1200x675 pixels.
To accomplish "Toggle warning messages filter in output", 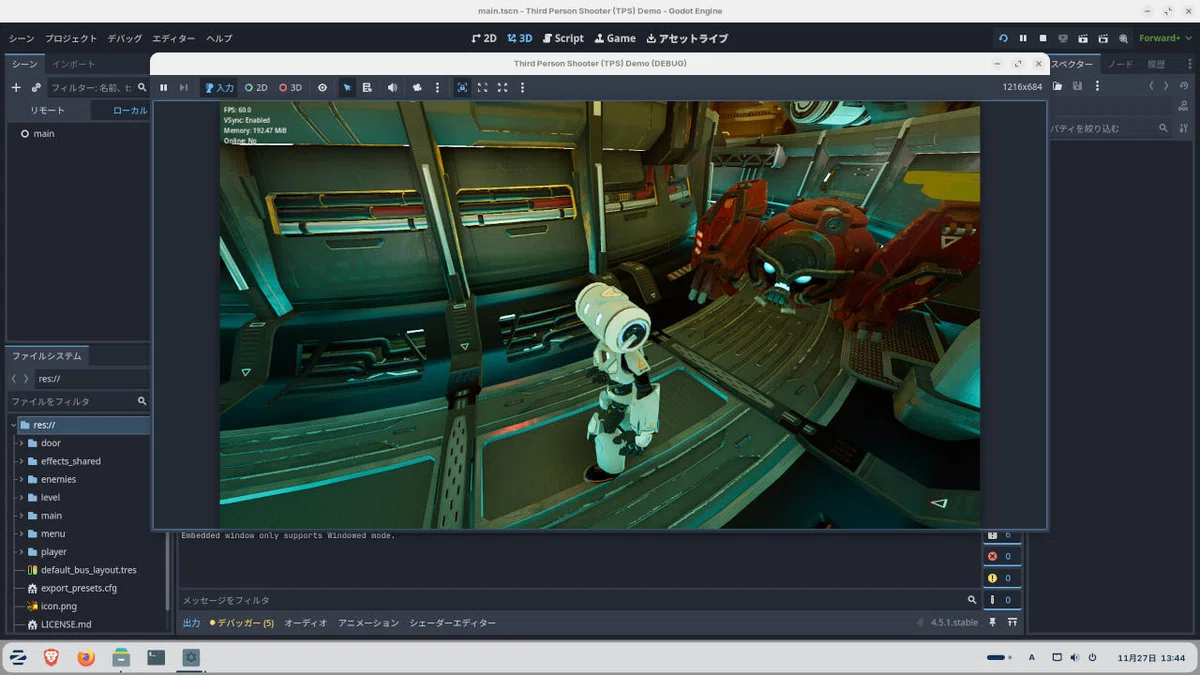I will (x=1000, y=578).
